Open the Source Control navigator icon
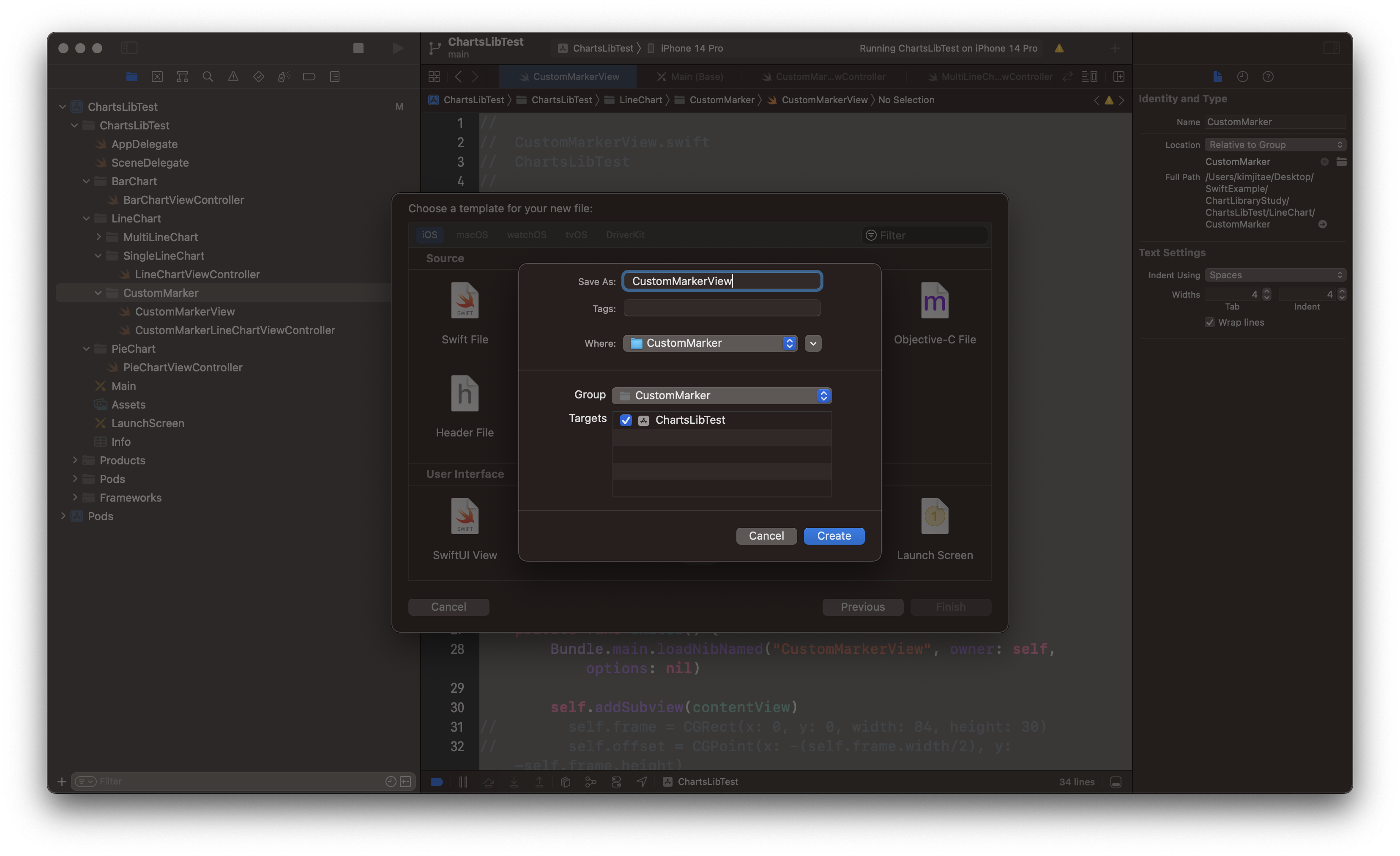1400x856 pixels. [157, 77]
